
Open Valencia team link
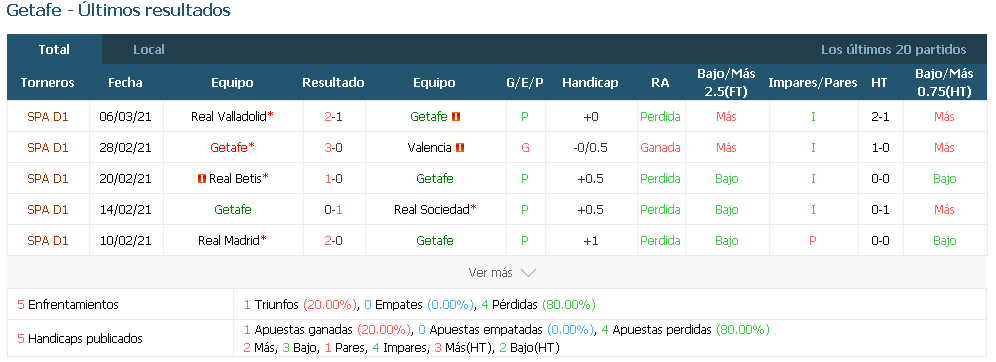[429, 148]
